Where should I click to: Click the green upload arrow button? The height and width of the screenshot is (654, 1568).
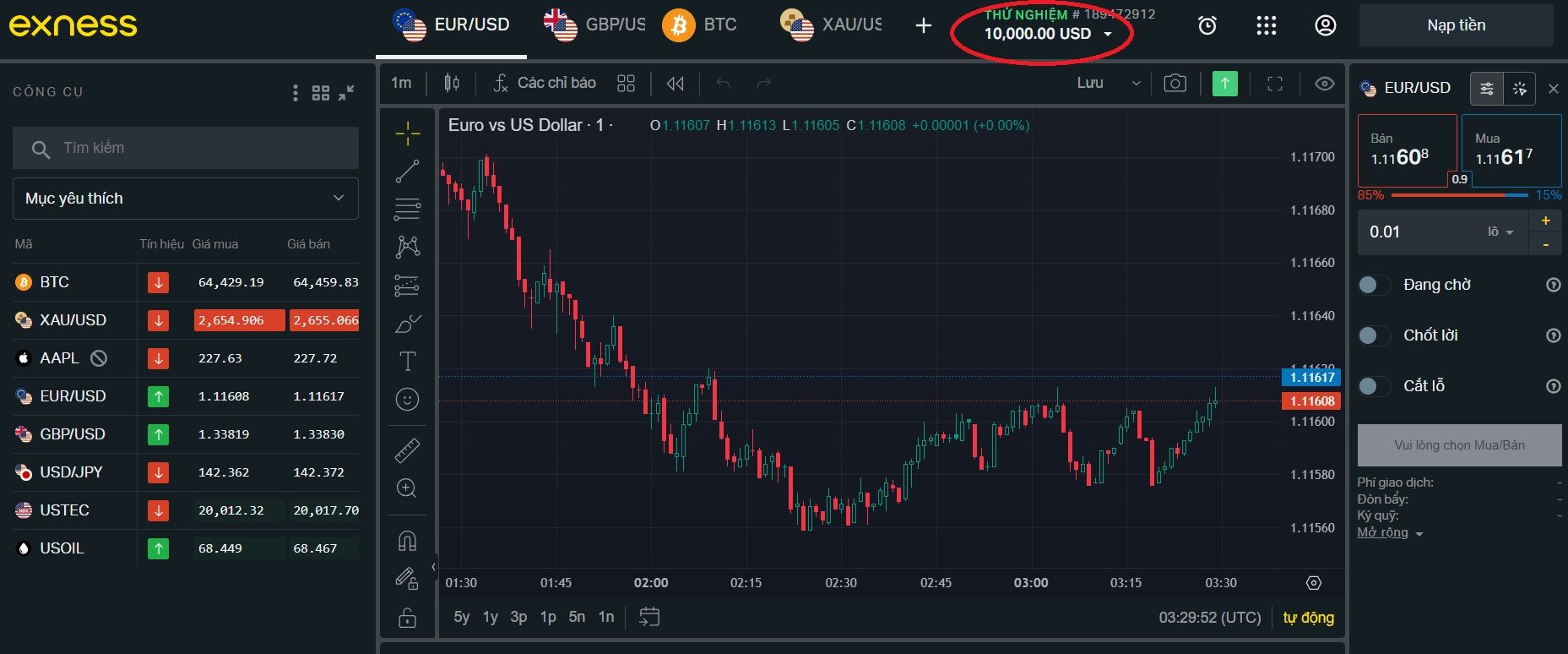tap(1224, 83)
